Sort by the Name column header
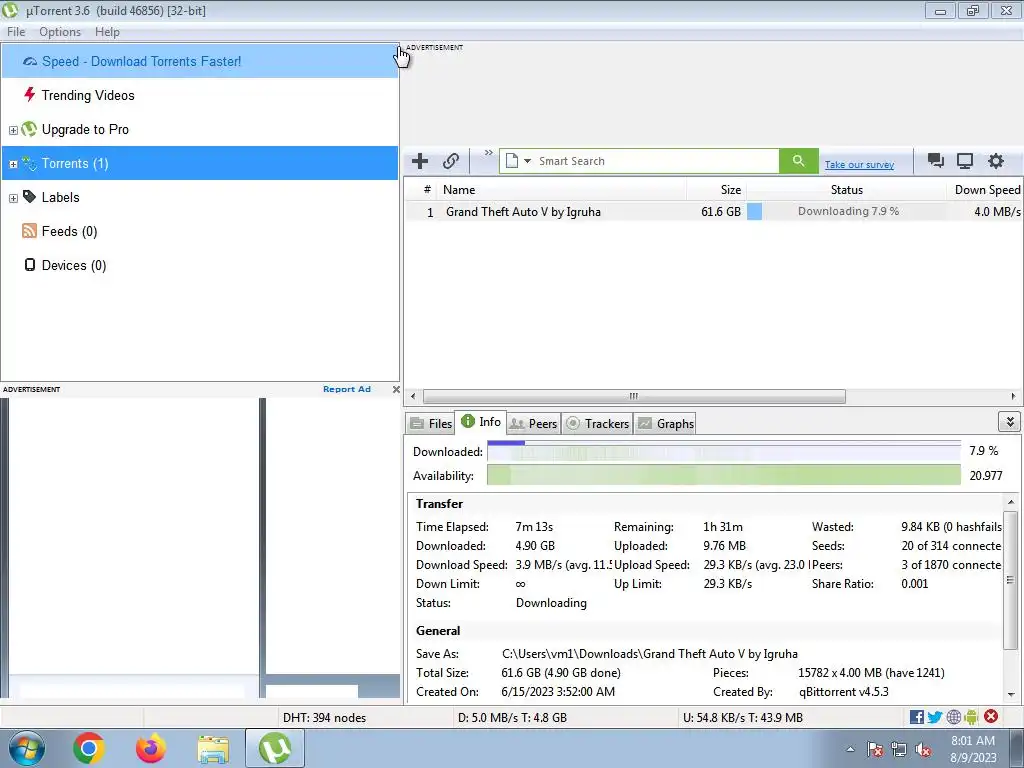Viewport: 1024px width, 768px height. pyautogui.click(x=562, y=190)
